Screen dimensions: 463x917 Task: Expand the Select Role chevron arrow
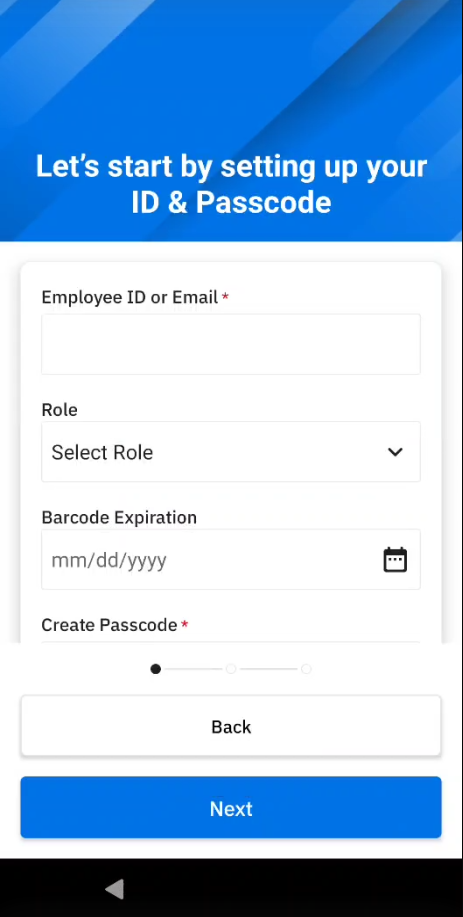[x=395, y=452]
